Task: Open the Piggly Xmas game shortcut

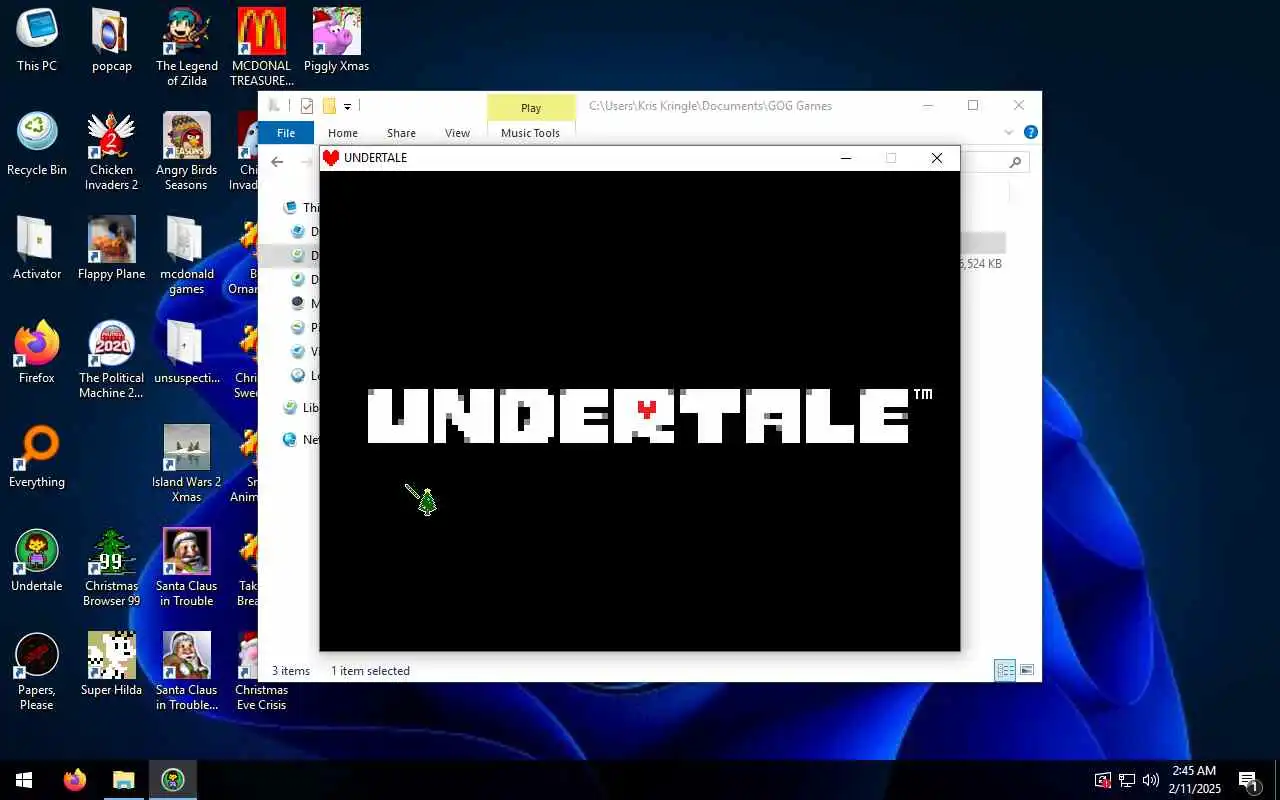Action: [x=336, y=41]
